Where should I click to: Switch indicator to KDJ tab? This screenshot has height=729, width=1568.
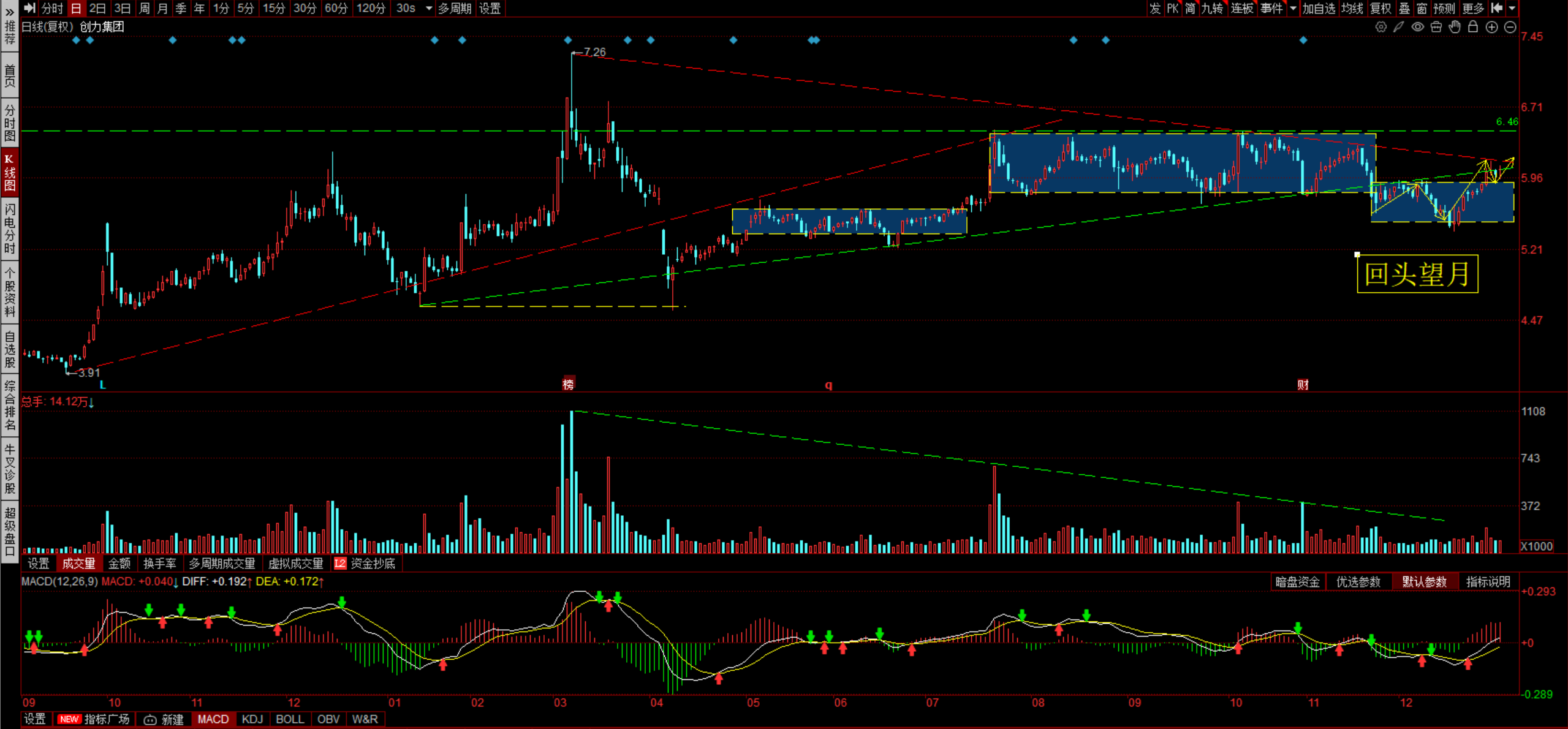(252, 719)
